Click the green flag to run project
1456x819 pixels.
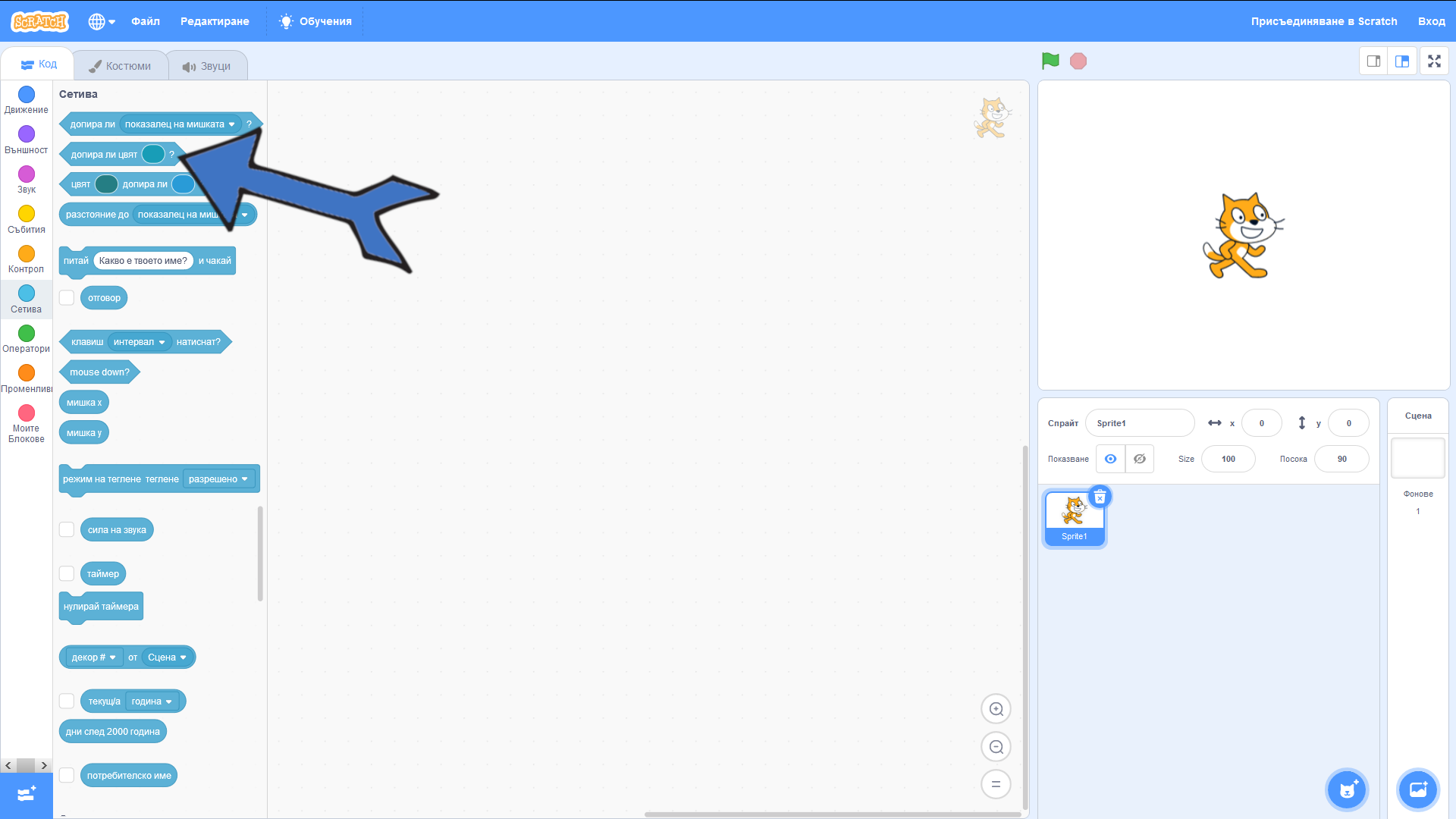(x=1050, y=61)
